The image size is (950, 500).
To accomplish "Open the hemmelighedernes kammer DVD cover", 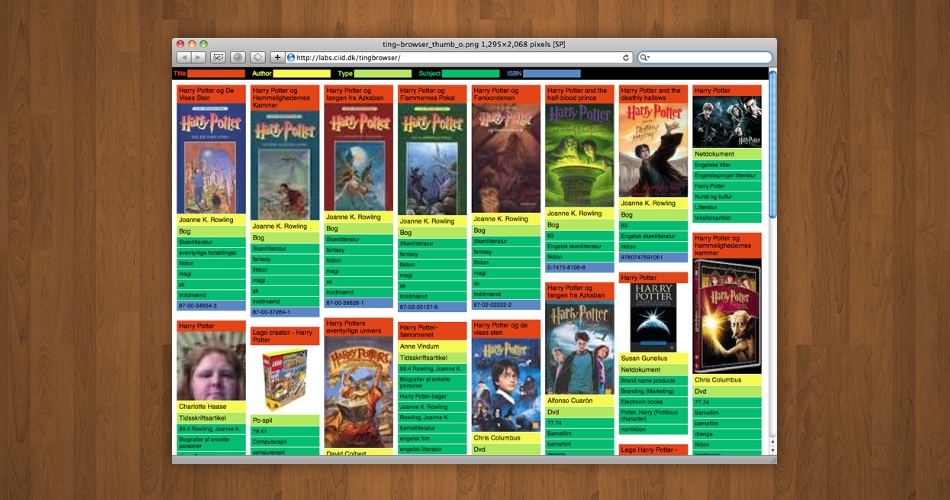I will (727, 316).
